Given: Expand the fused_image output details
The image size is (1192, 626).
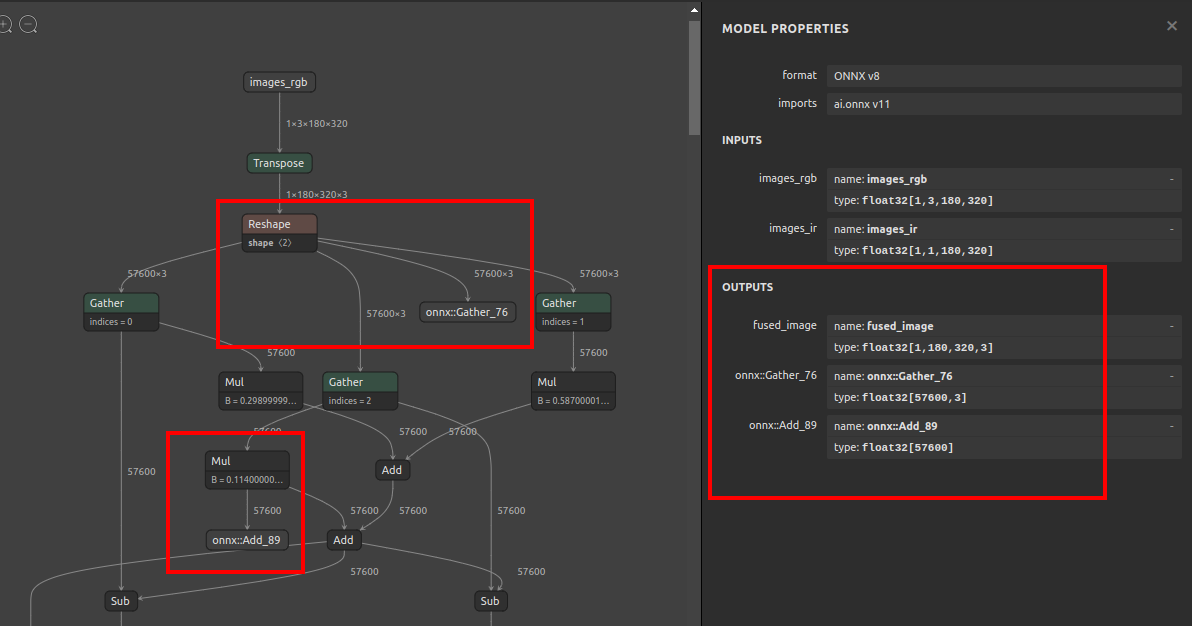Looking at the screenshot, I should pyautogui.click(x=1171, y=326).
